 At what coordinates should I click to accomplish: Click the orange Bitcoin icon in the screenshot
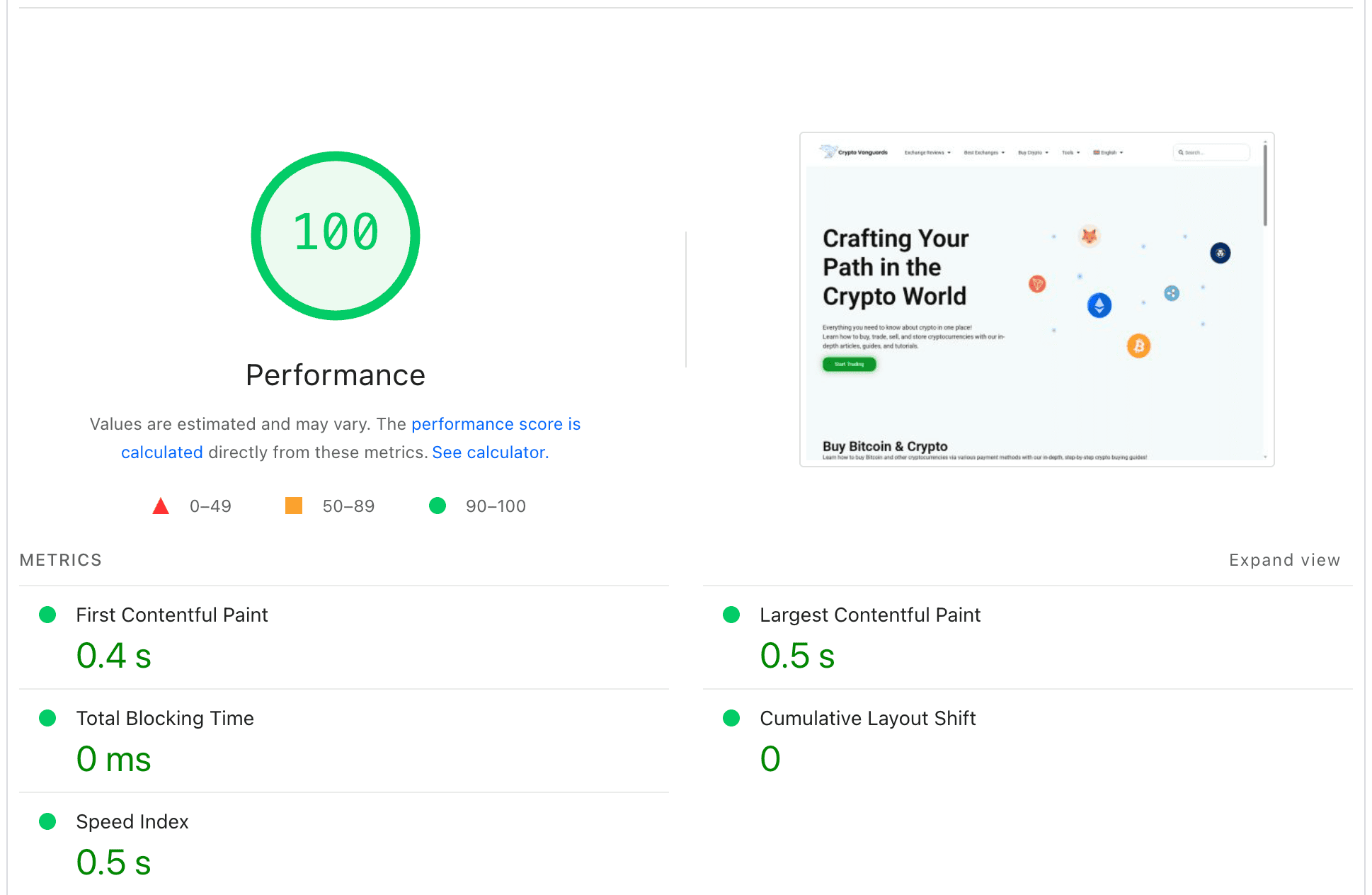point(1138,346)
